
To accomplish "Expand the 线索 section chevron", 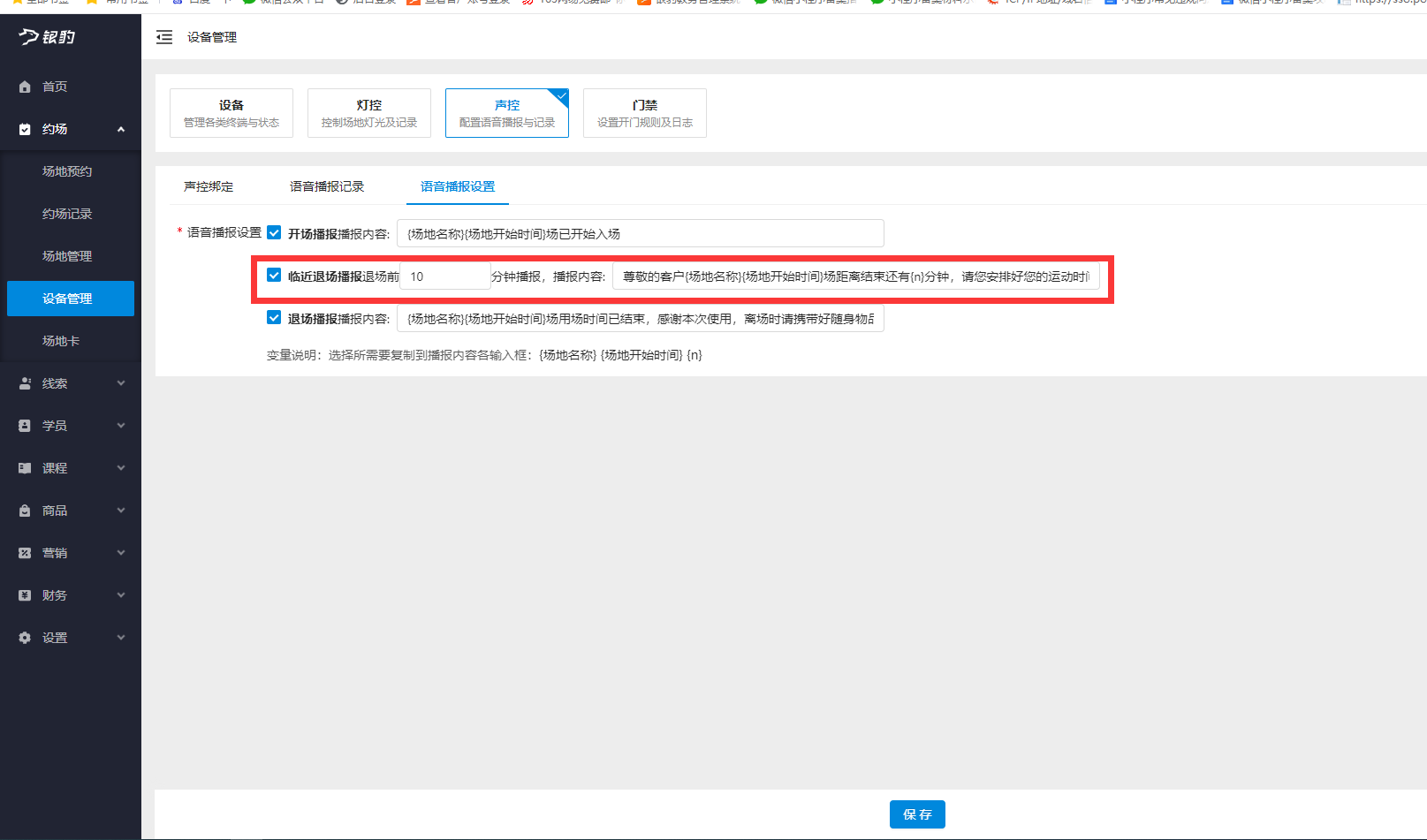I will (x=121, y=382).
